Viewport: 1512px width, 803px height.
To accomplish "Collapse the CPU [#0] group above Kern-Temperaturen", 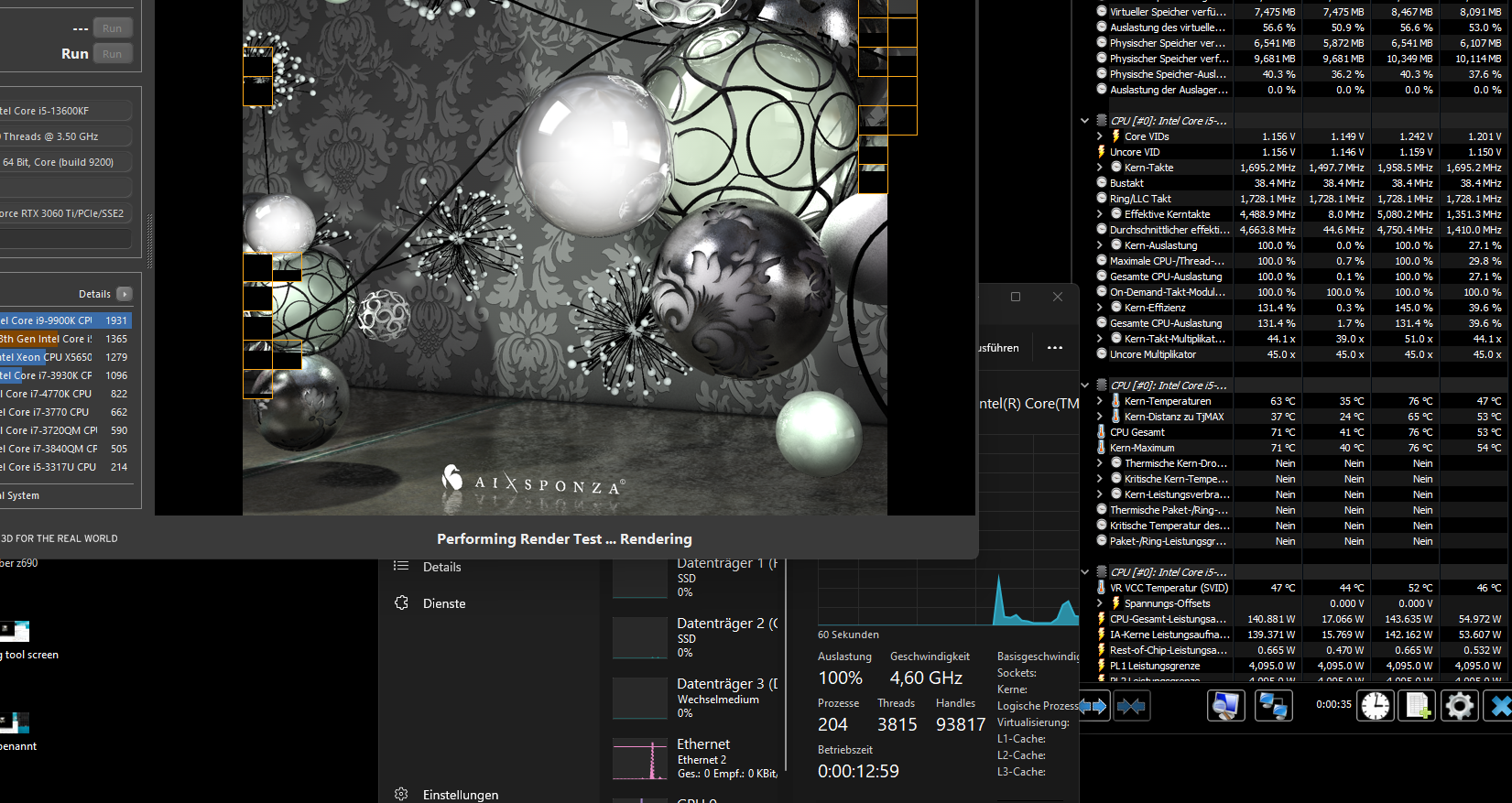I will [1085, 385].
